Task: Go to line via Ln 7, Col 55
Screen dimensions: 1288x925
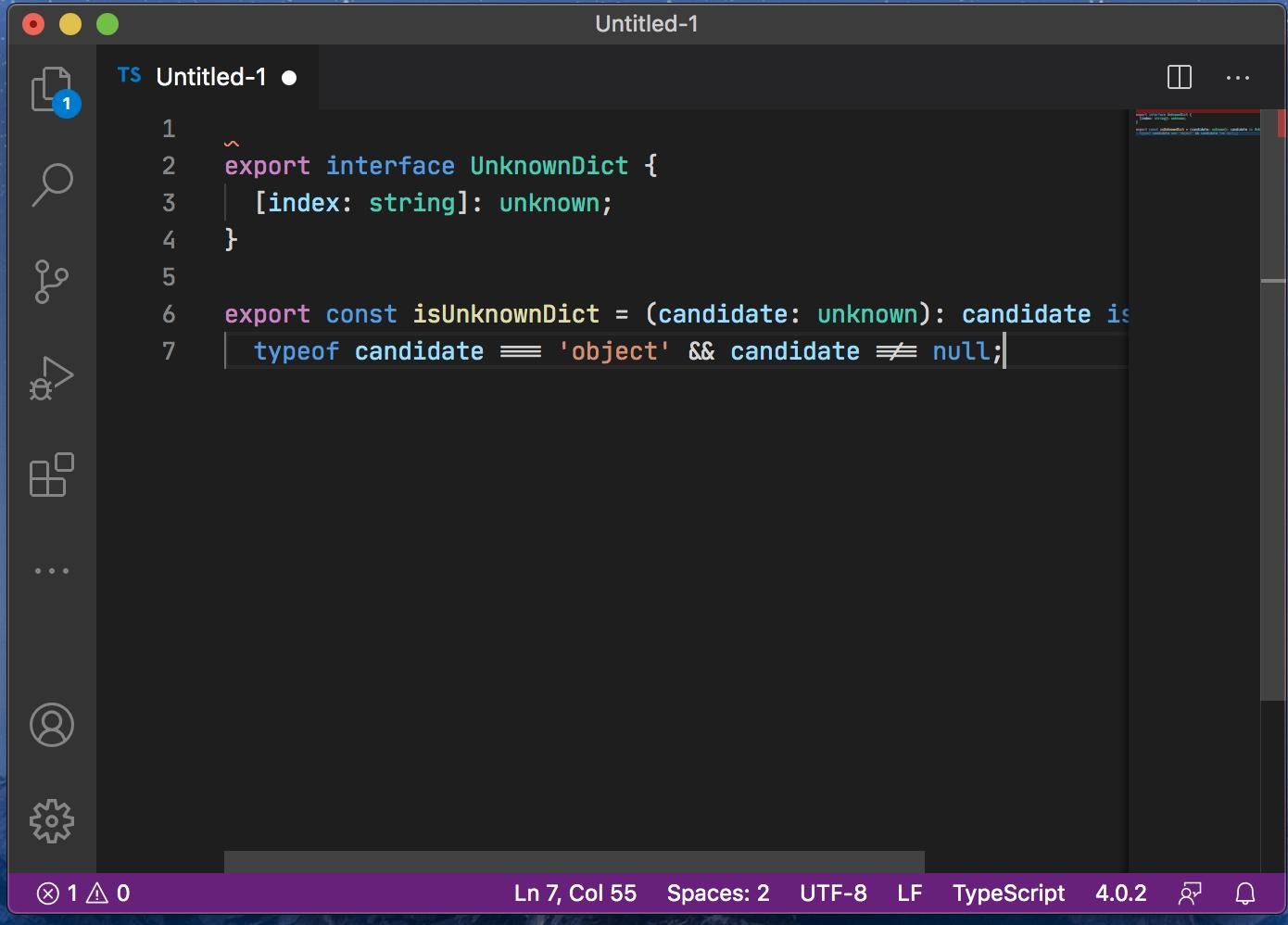Action: point(575,893)
